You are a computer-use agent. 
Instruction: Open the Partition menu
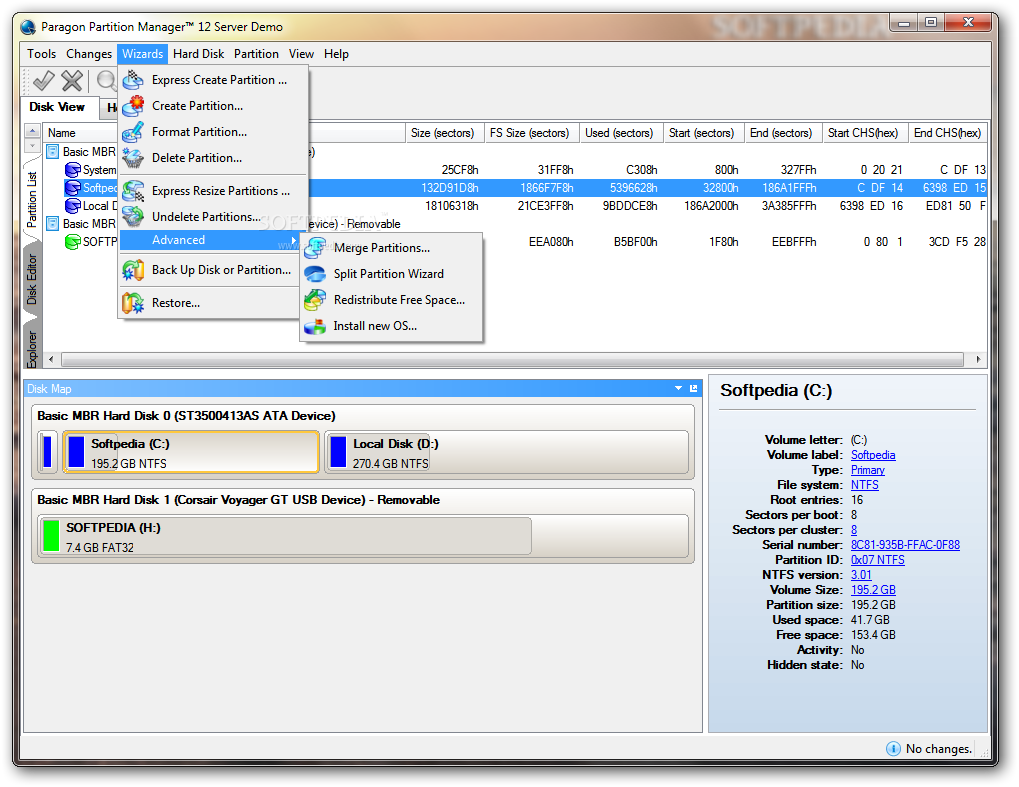256,54
